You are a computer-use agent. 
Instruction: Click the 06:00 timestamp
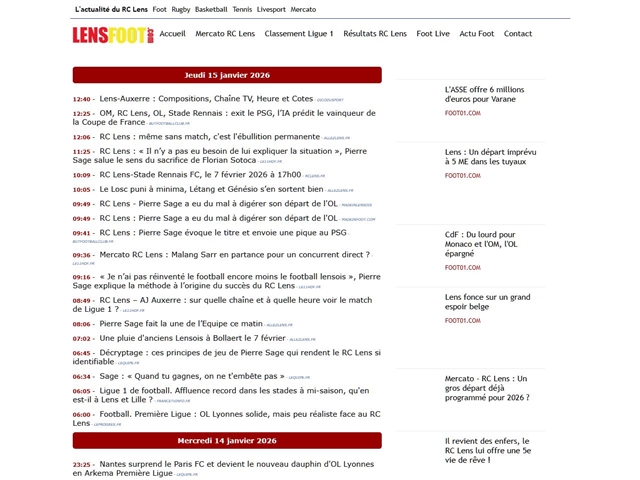pos(82,415)
